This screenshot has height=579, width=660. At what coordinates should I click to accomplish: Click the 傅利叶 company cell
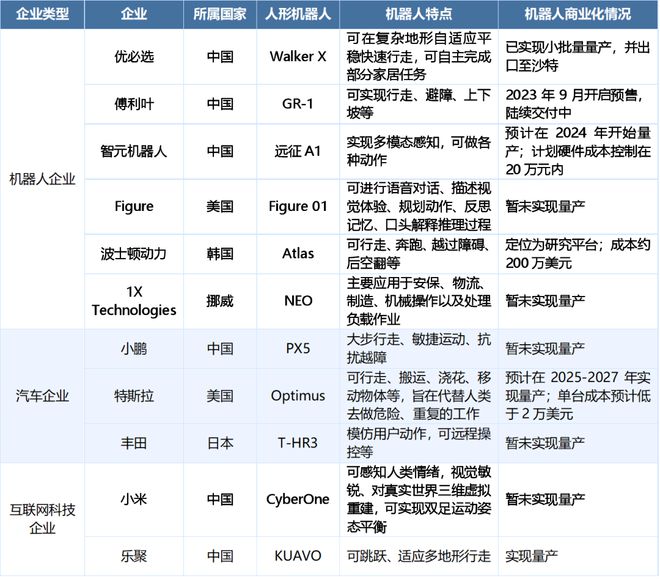(134, 104)
